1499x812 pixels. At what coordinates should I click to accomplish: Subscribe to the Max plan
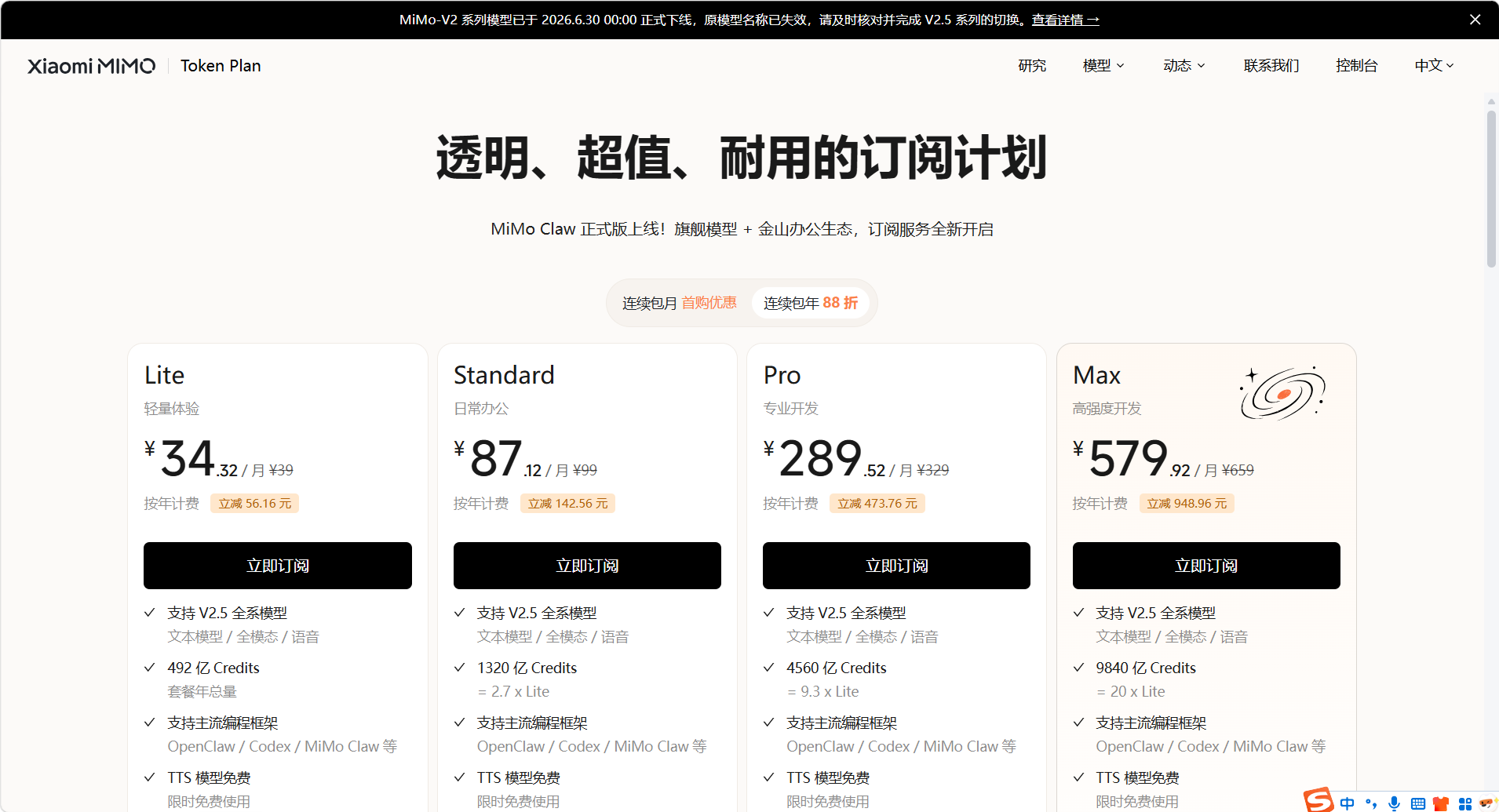point(1206,566)
